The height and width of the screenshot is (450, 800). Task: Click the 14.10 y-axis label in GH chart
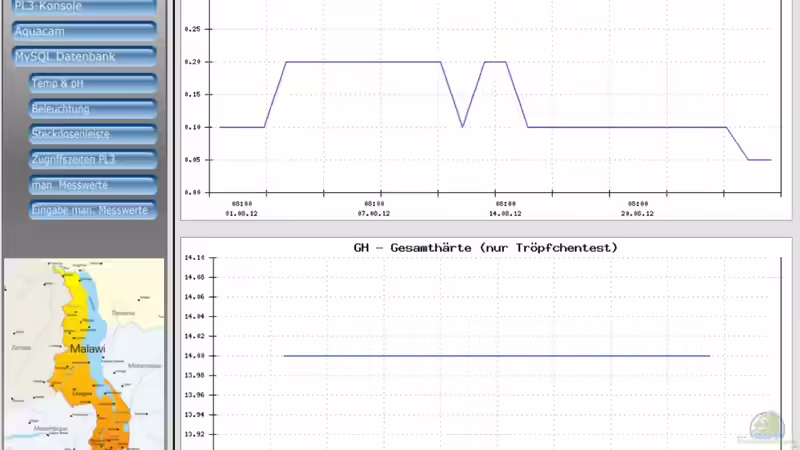pyautogui.click(x=194, y=258)
